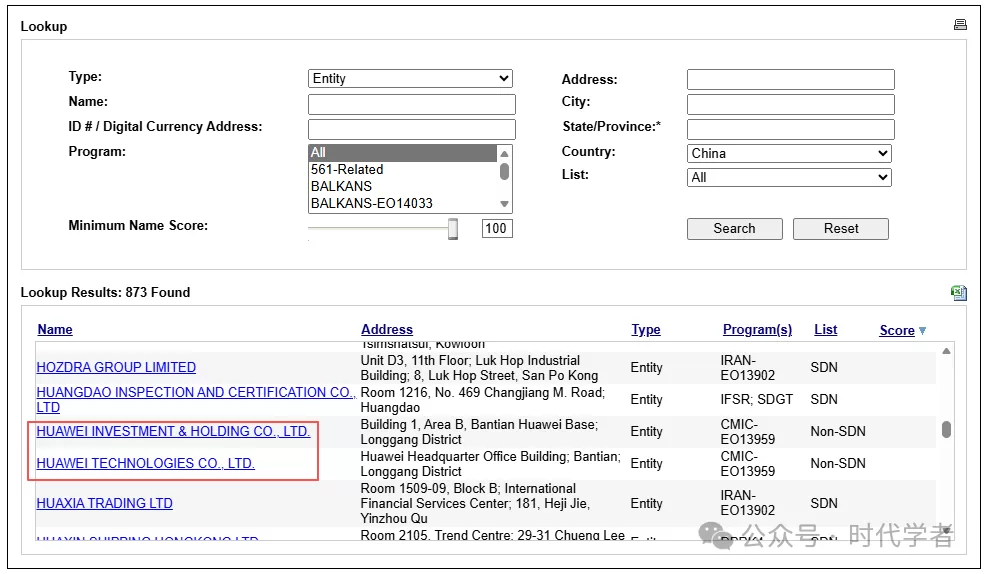Open HUAWEI TECHNOLOGIES CO., LTD. entry
Screen dimensions: 985x574
pos(145,463)
